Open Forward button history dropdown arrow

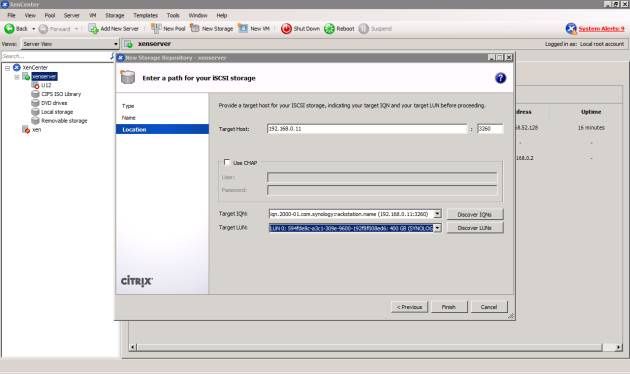[76, 29]
